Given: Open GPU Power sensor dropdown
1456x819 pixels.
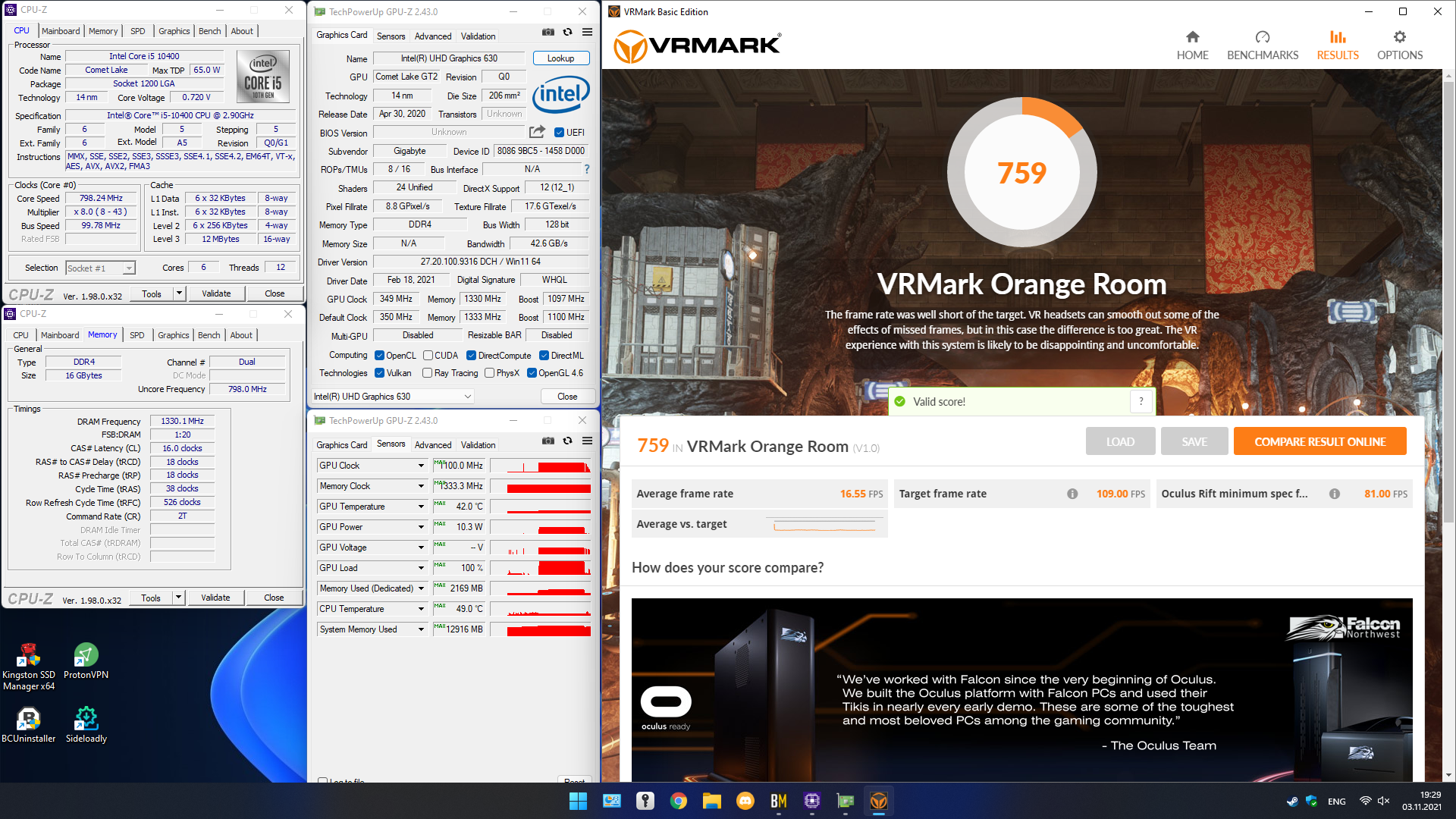Looking at the screenshot, I should pyautogui.click(x=421, y=527).
